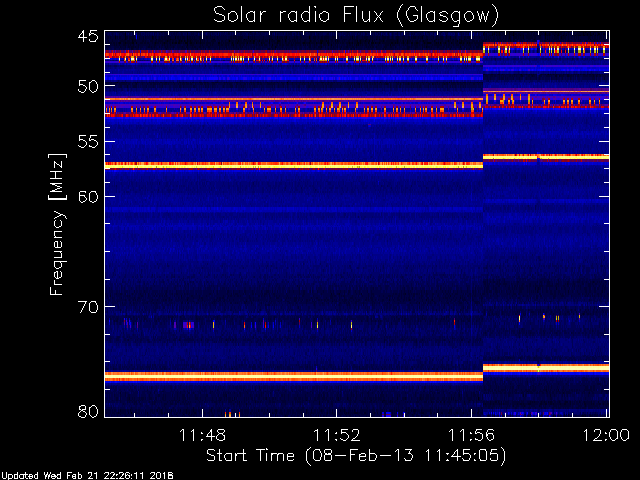Click the '55' frequency tick label
The width and height of the screenshot is (640, 480).
88,142
